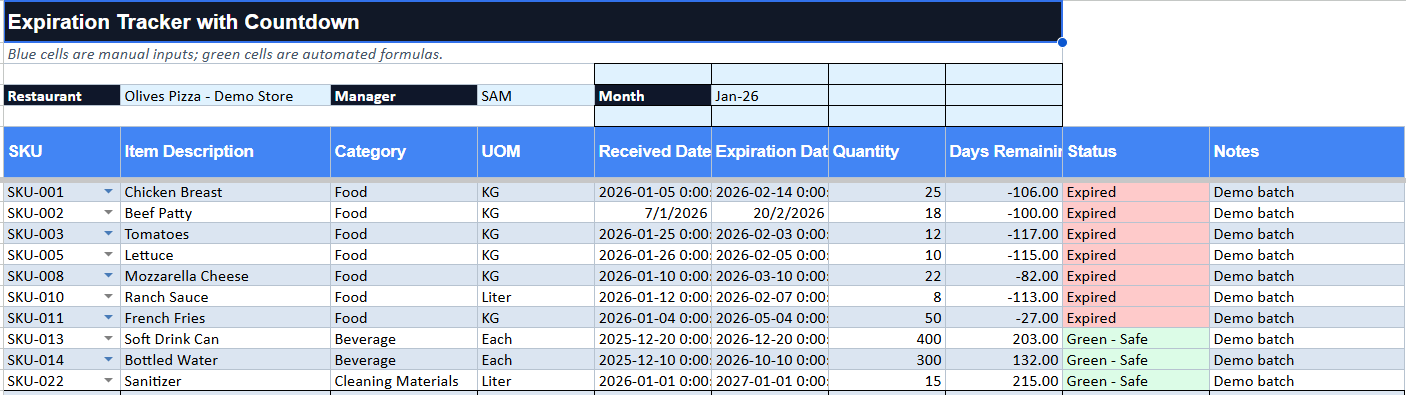Select the UOM column header

pos(535,152)
